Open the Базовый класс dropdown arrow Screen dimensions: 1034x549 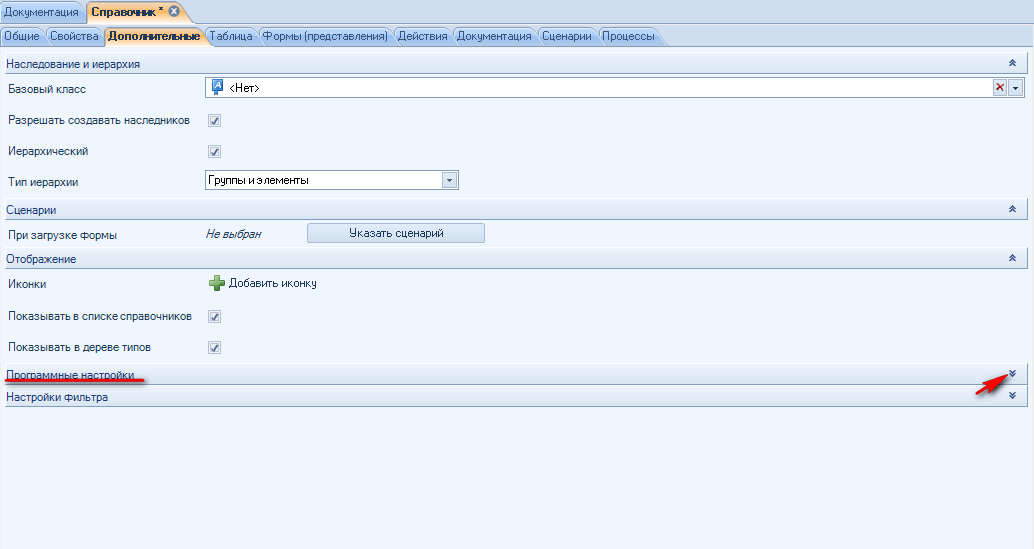click(x=1016, y=88)
